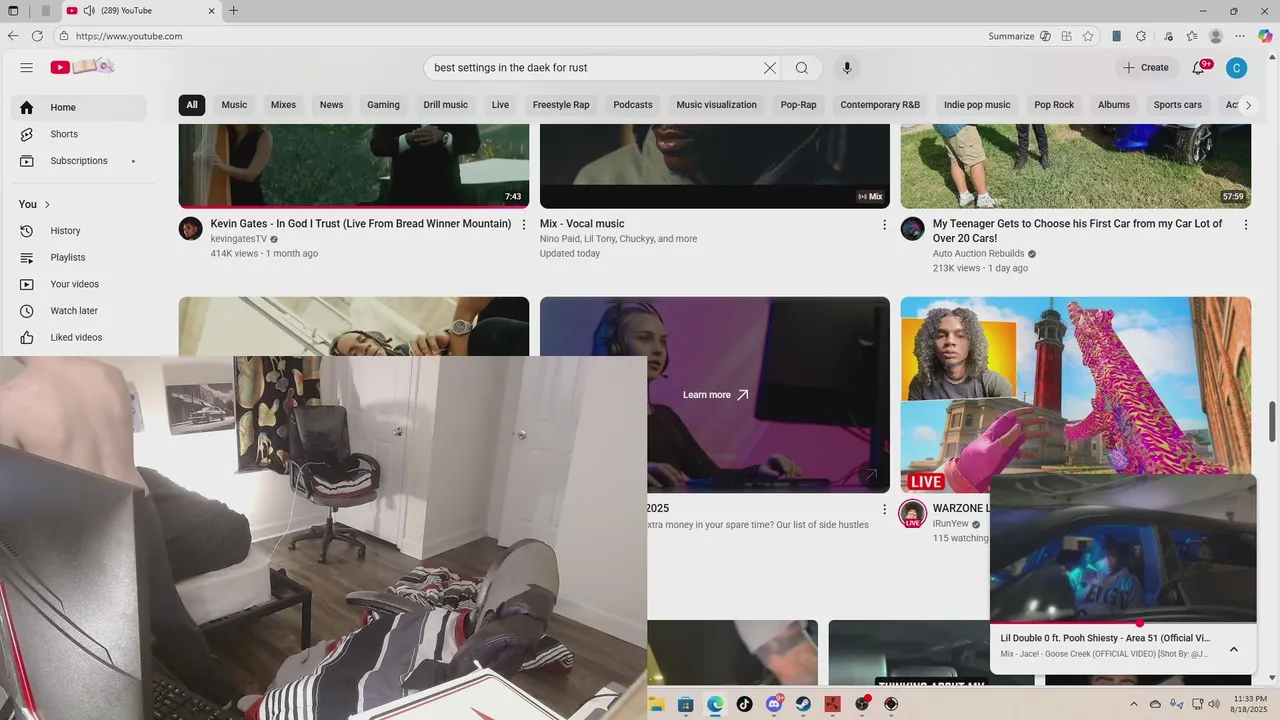The image size is (1280, 720).
Task: Open Your videos in the sidebar
Action: coord(80,284)
